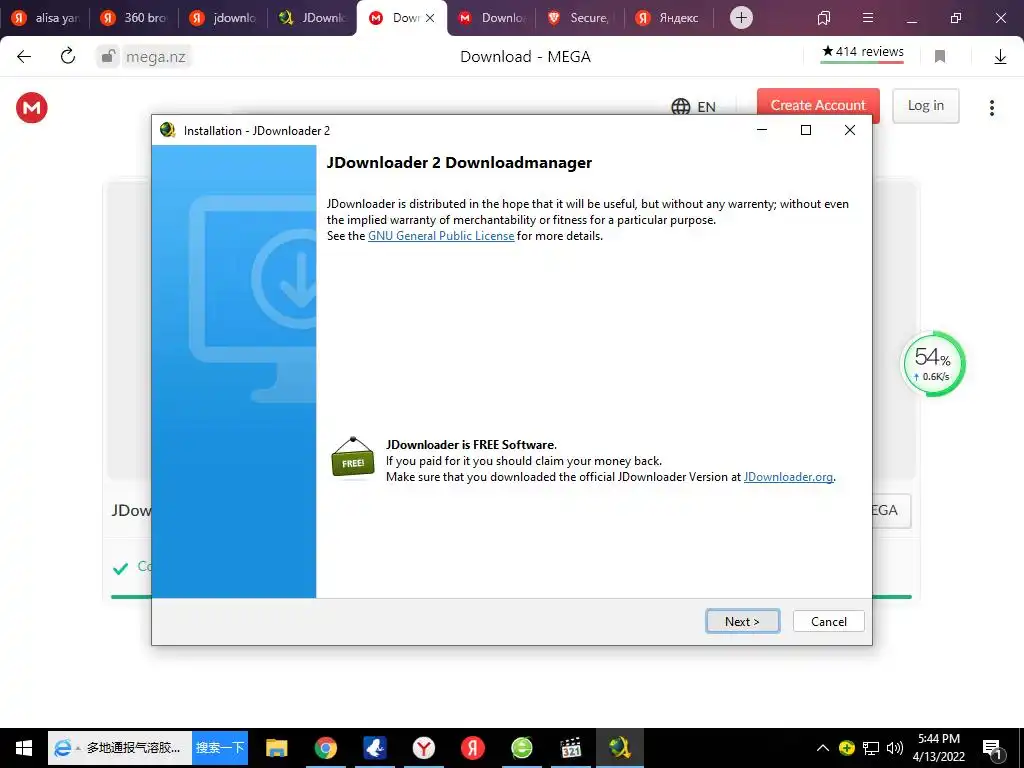
Task: Open the clock showing 5:44 PM
Action: [938, 748]
